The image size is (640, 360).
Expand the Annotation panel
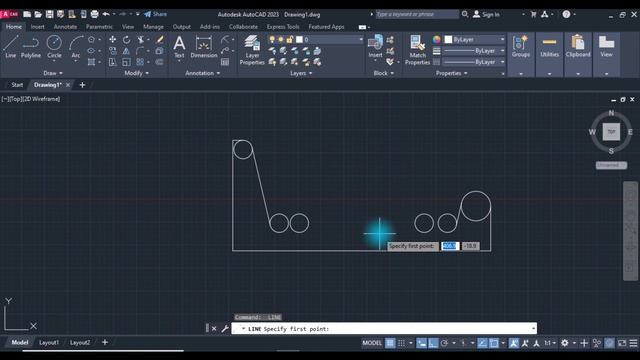[202, 73]
